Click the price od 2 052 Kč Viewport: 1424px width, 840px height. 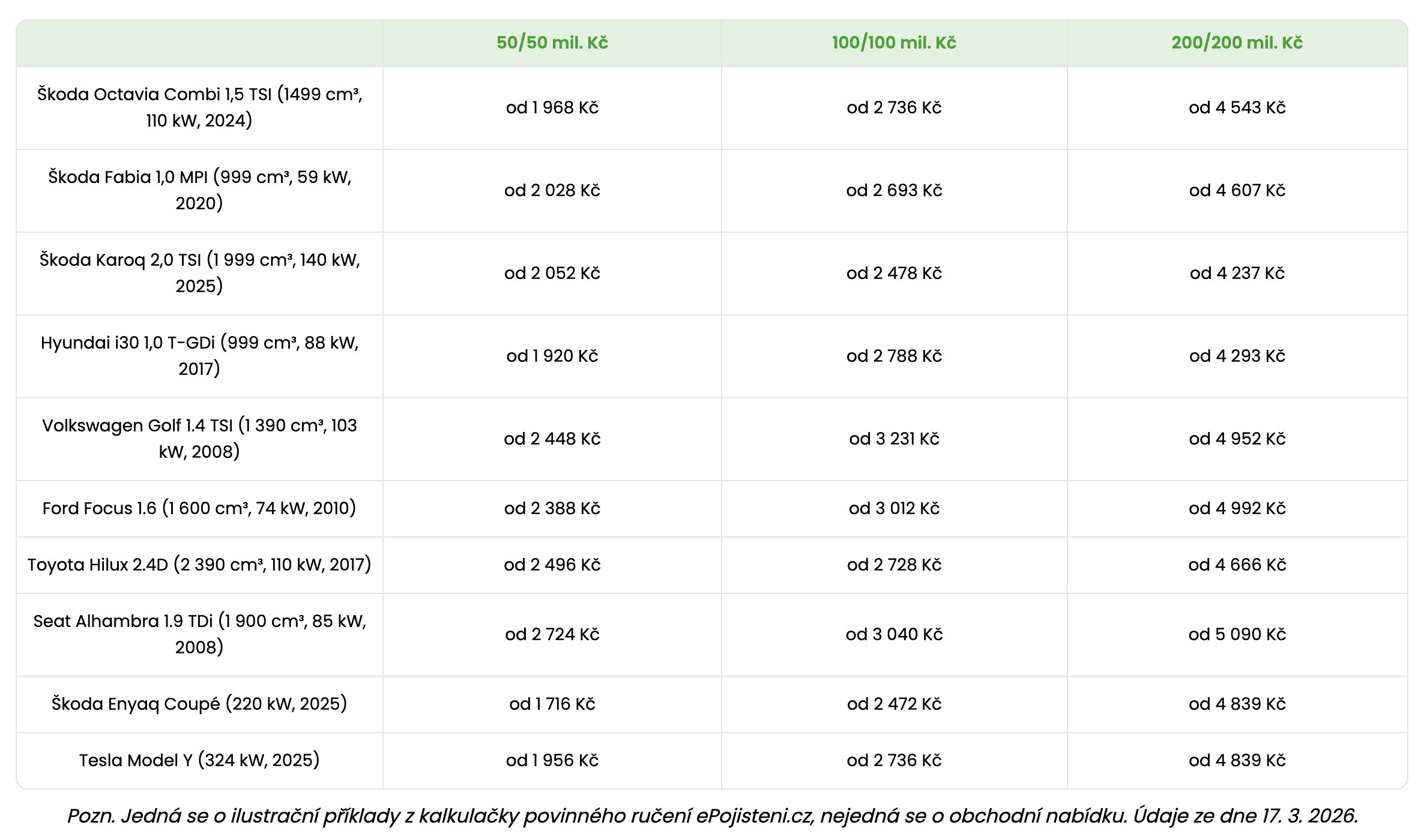tap(552, 273)
